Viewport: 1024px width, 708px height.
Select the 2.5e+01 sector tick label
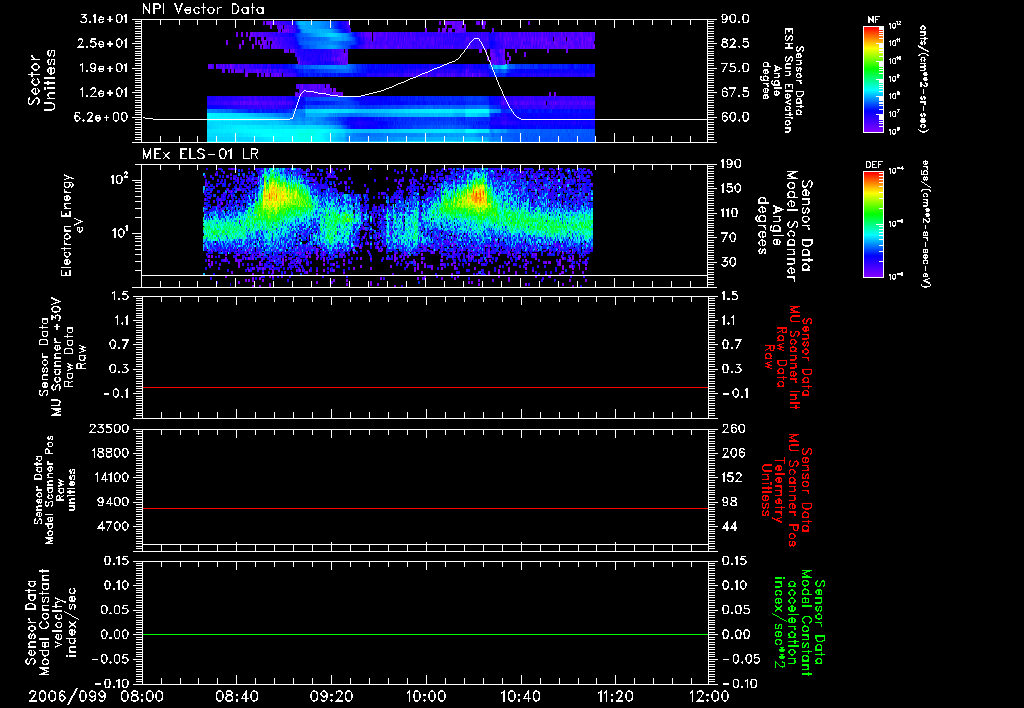point(104,44)
